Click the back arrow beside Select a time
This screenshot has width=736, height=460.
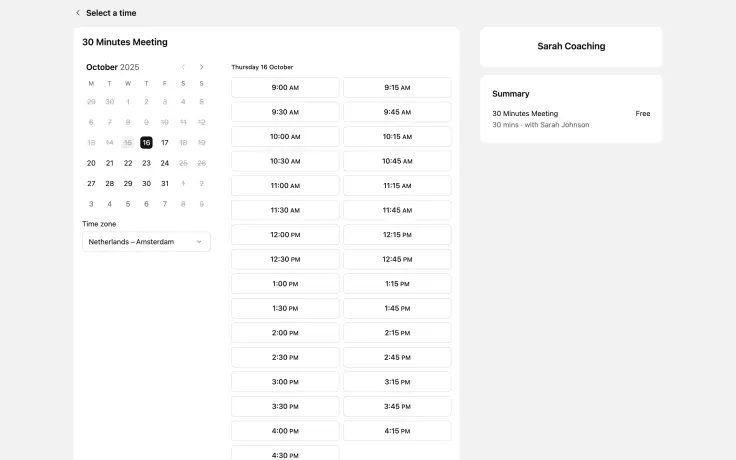click(78, 13)
